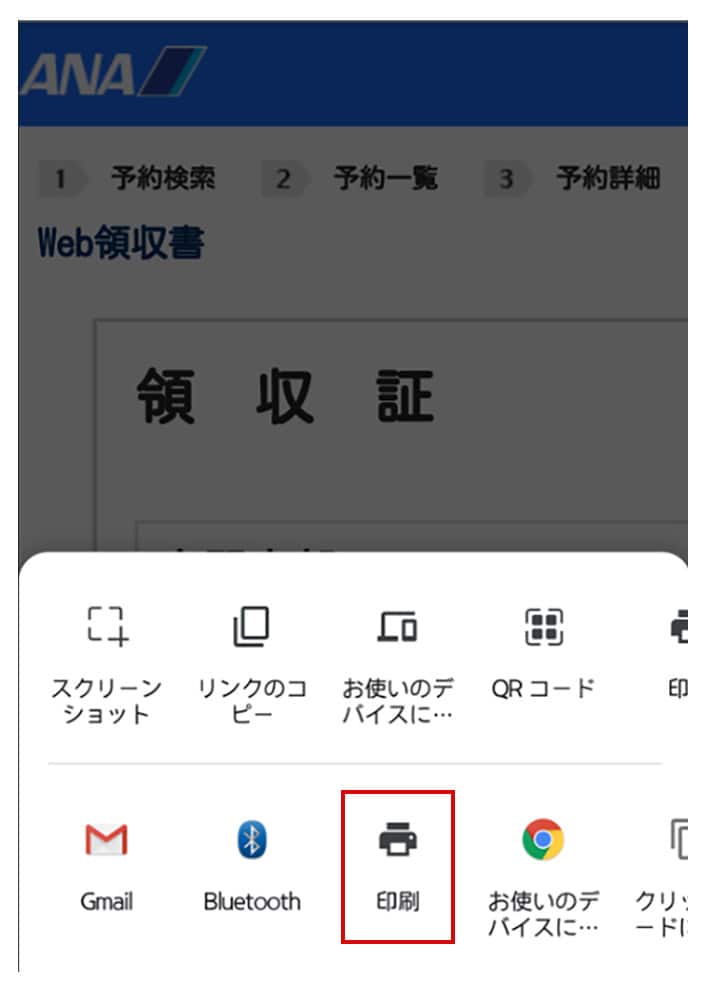This screenshot has height=992, width=706.
Task: Choose お使いのデバイスに send-to-device icon in top row
Action: coord(397,626)
